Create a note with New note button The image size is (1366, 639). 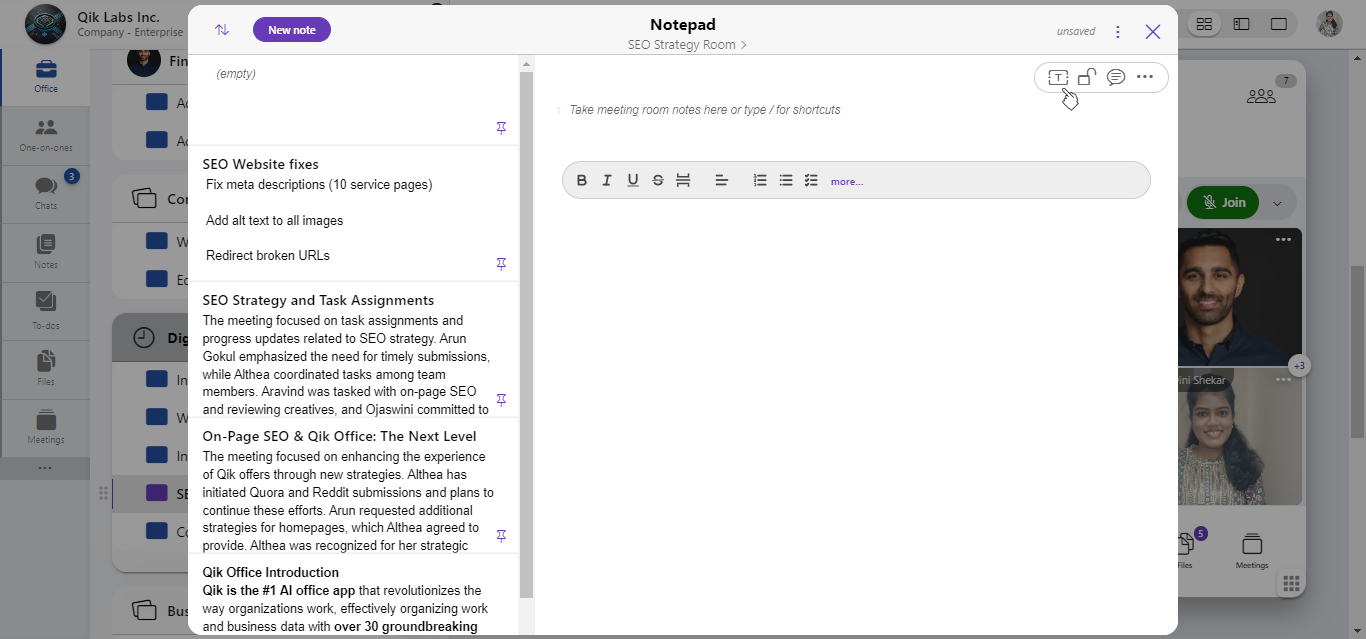(292, 30)
